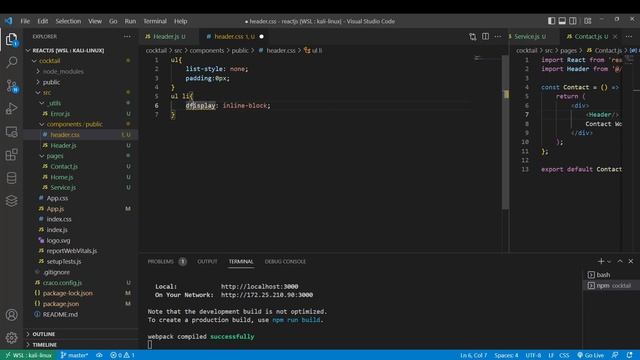Open the Selection menu

[68, 21]
